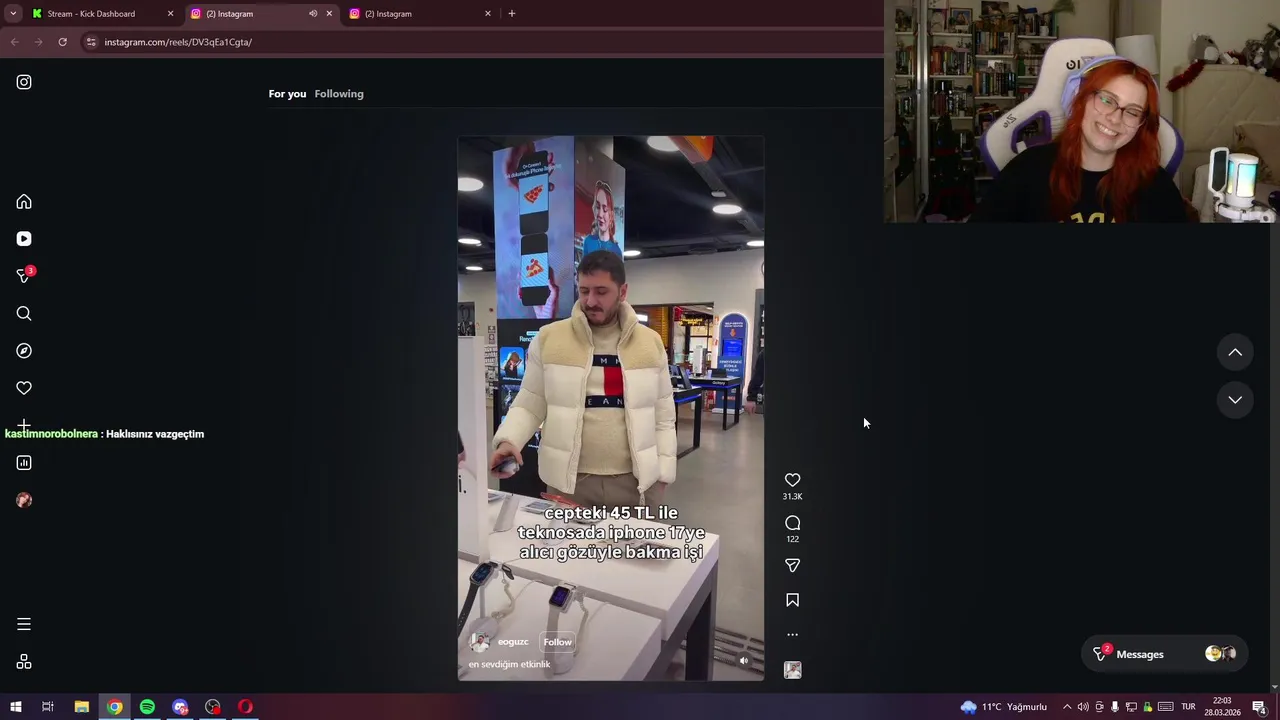Open Task View on taskbar
The height and width of the screenshot is (720, 1280).
[x=47, y=707]
